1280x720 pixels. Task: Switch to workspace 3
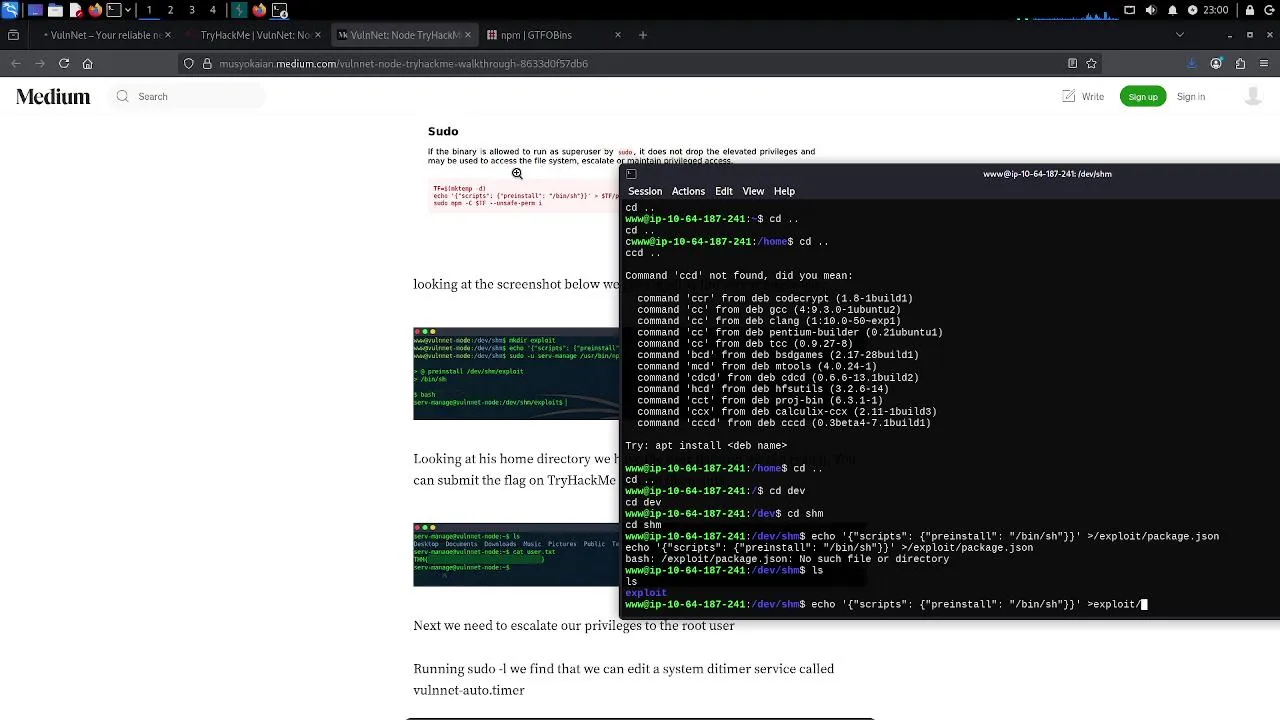point(191,10)
